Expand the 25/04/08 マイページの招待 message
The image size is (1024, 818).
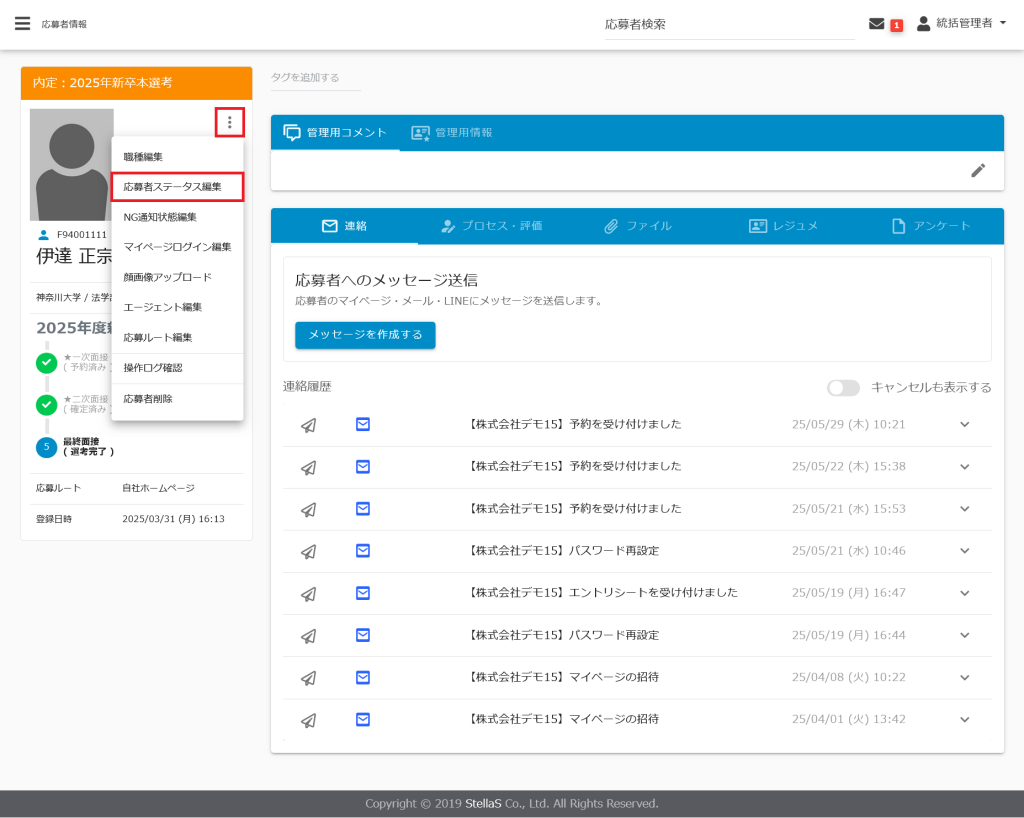point(964,677)
